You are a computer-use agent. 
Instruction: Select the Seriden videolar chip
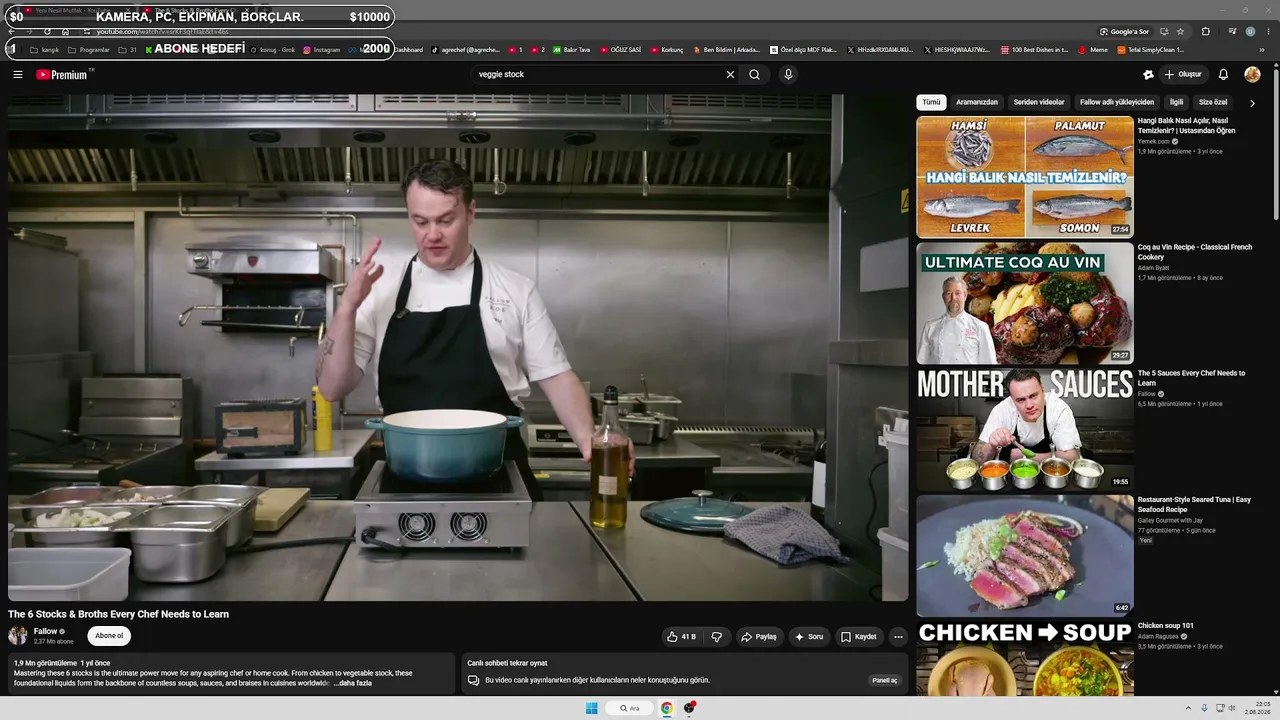1039,102
